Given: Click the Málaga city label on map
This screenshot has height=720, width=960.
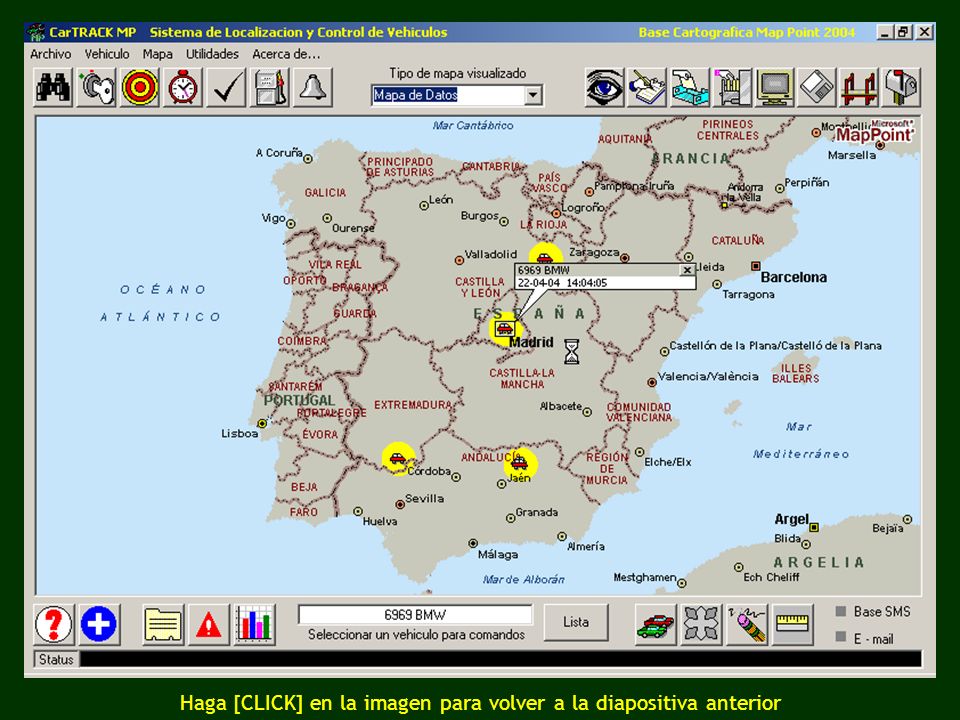Looking at the screenshot, I should tap(498, 555).
